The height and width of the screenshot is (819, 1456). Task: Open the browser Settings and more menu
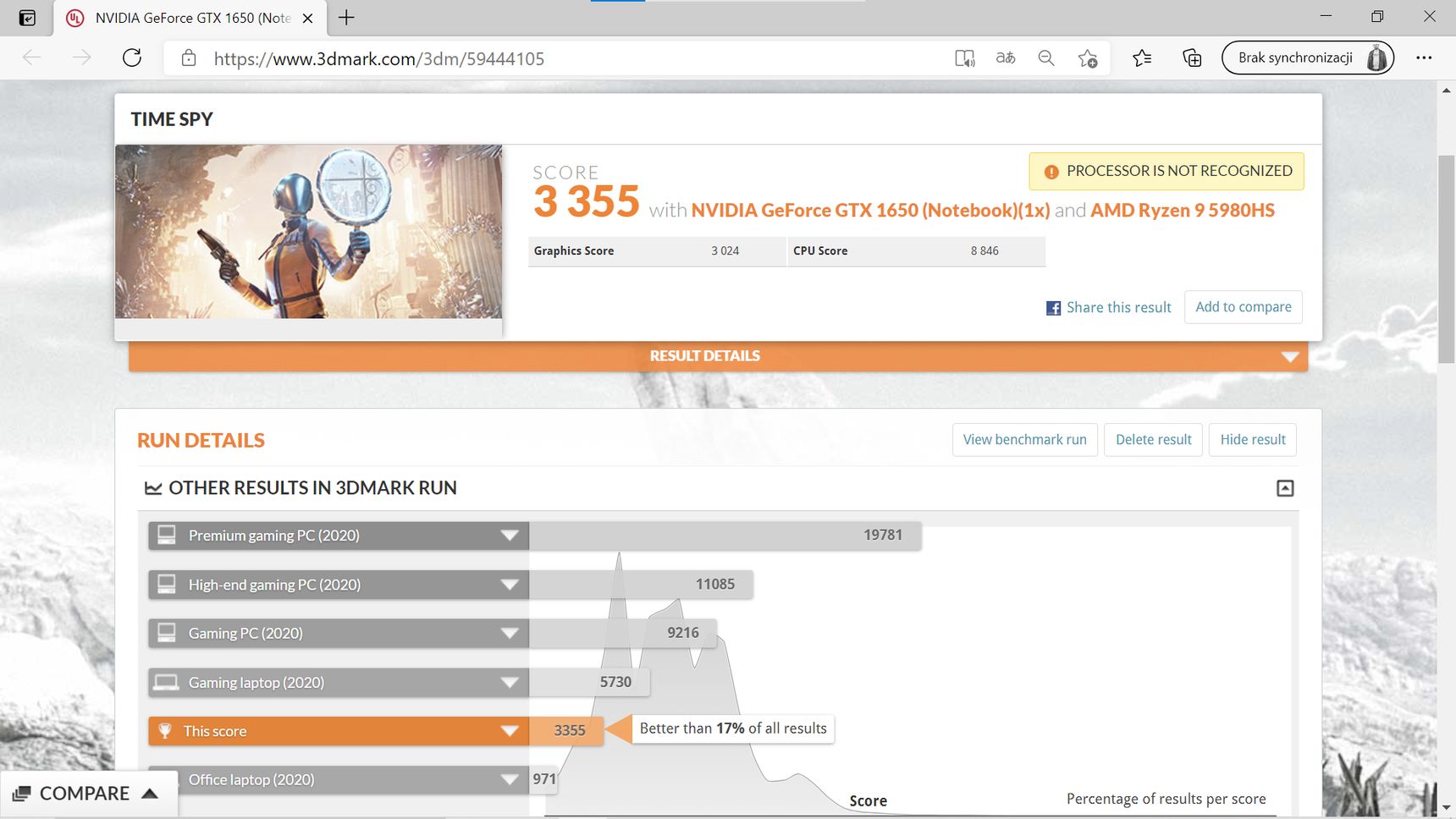coord(1424,58)
